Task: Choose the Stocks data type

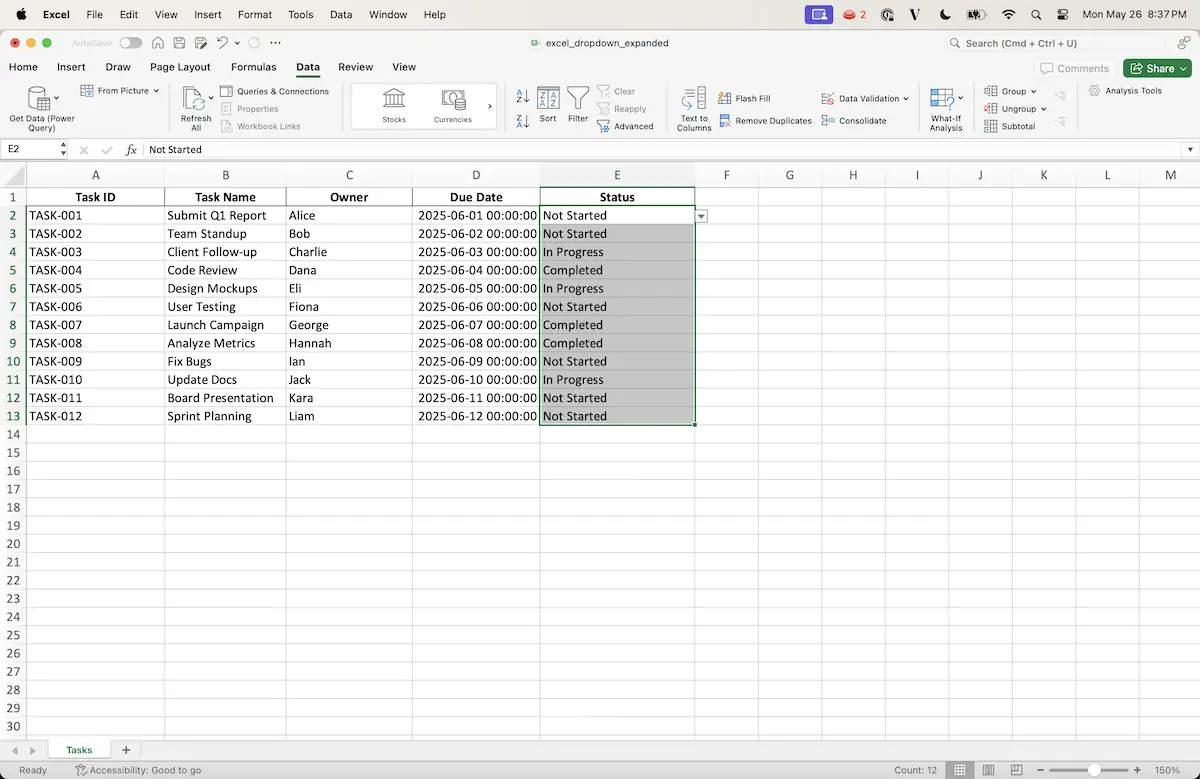Action: 394,105
